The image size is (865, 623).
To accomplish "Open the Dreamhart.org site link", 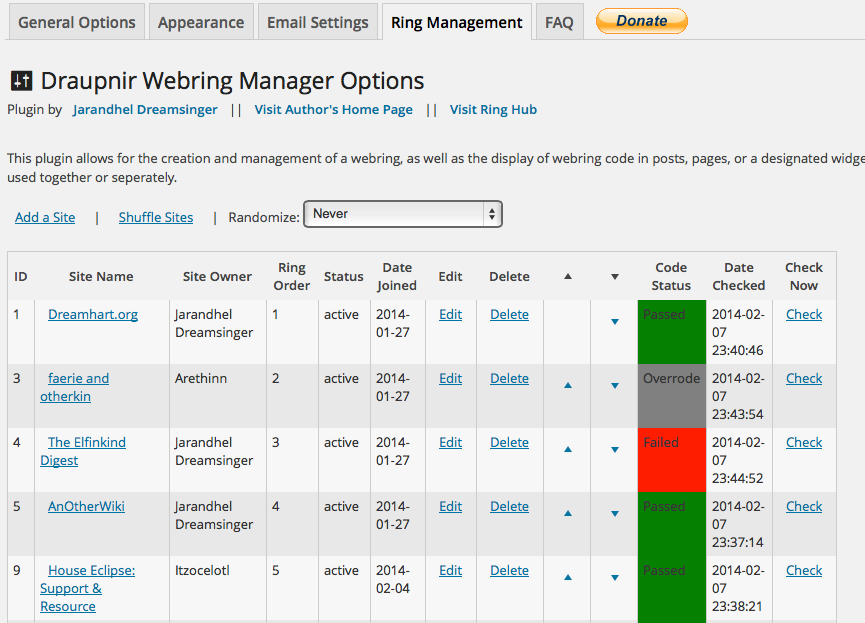I will point(93,314).
